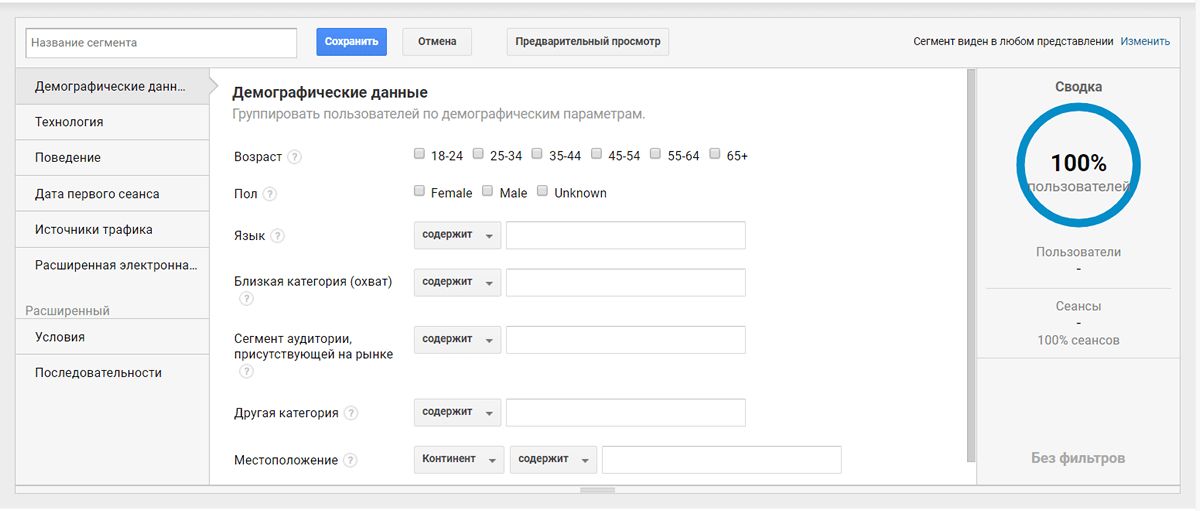The width and height of the screenshot is (1200, 511).
Task: Open the Континент location dropdown
Action: pos(457,459)
